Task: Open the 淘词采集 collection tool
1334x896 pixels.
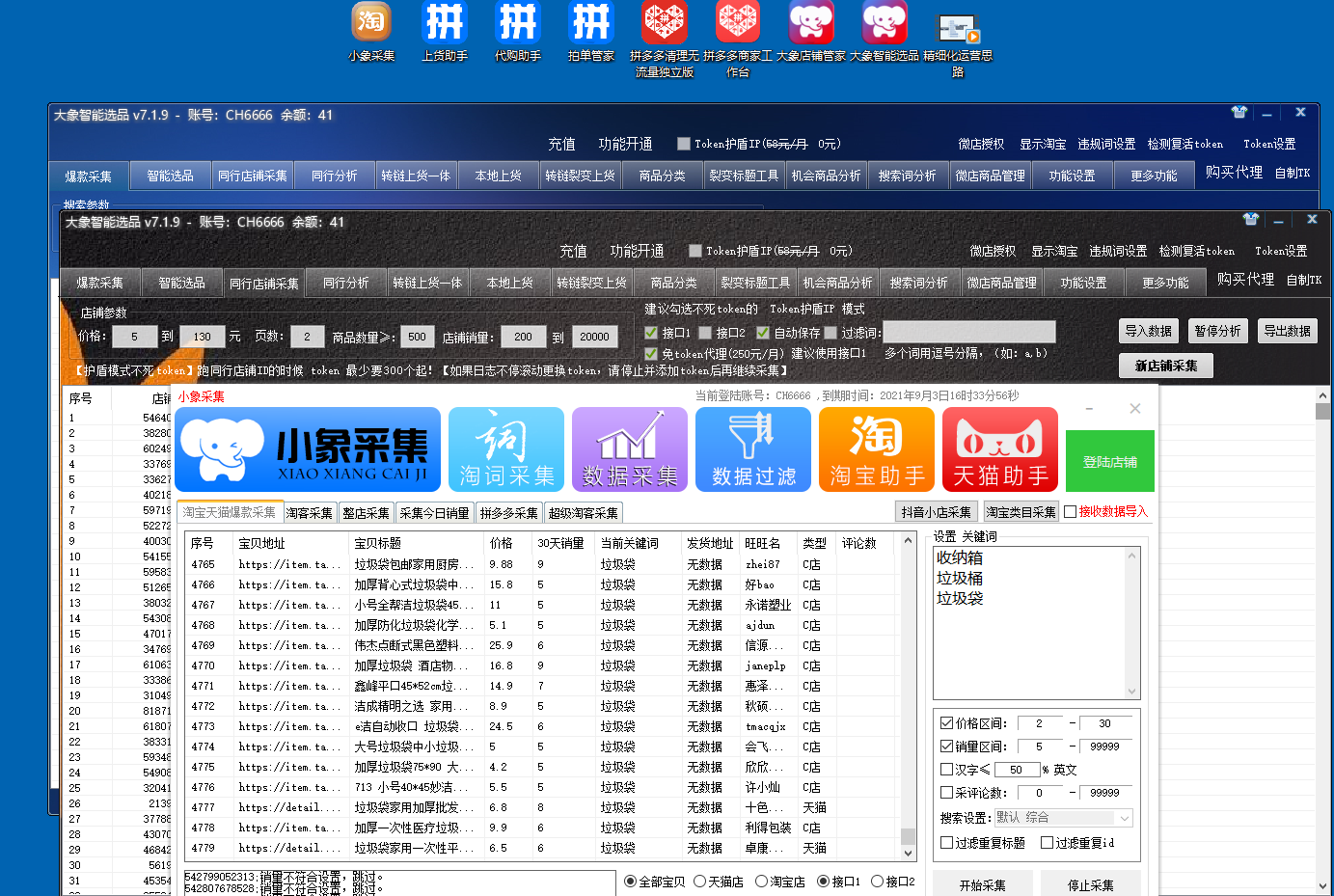Action: tap(506, 448)
